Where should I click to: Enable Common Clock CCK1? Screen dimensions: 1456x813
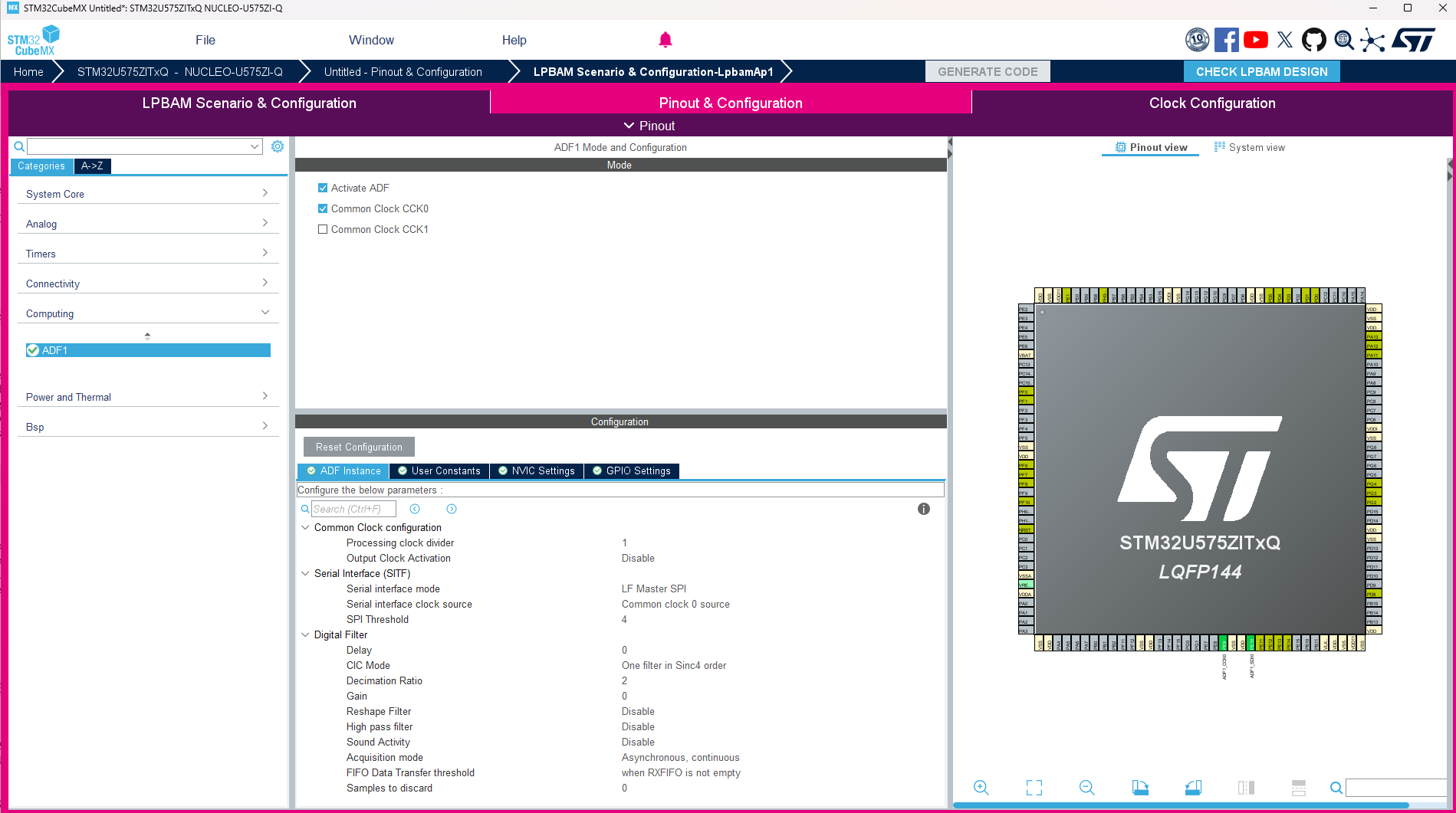click(323, 228)
